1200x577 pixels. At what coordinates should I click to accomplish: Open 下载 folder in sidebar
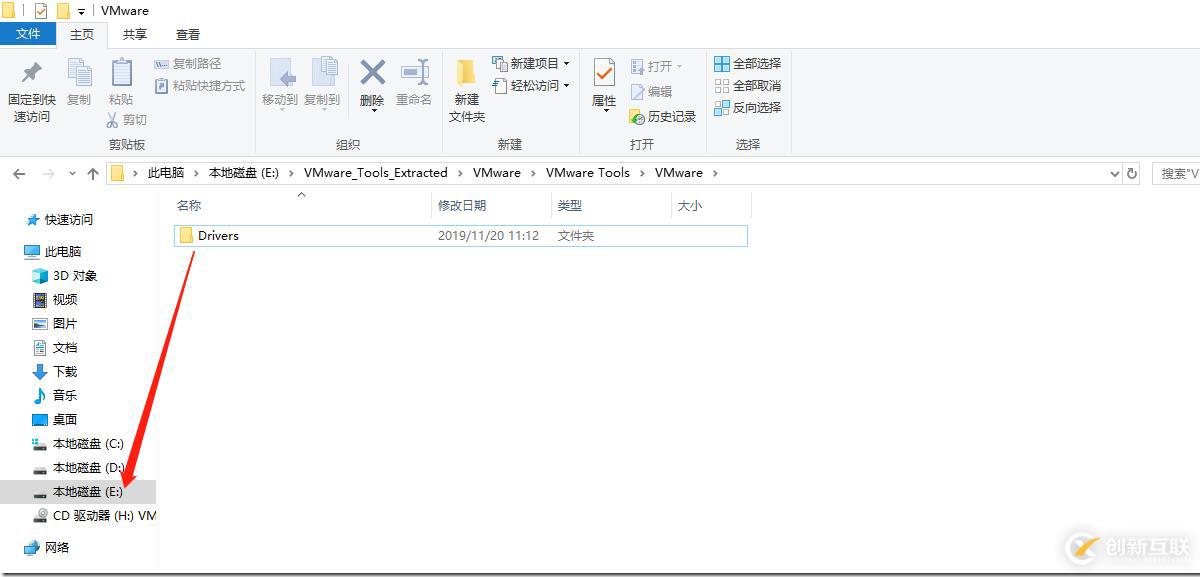coord(55,372)
